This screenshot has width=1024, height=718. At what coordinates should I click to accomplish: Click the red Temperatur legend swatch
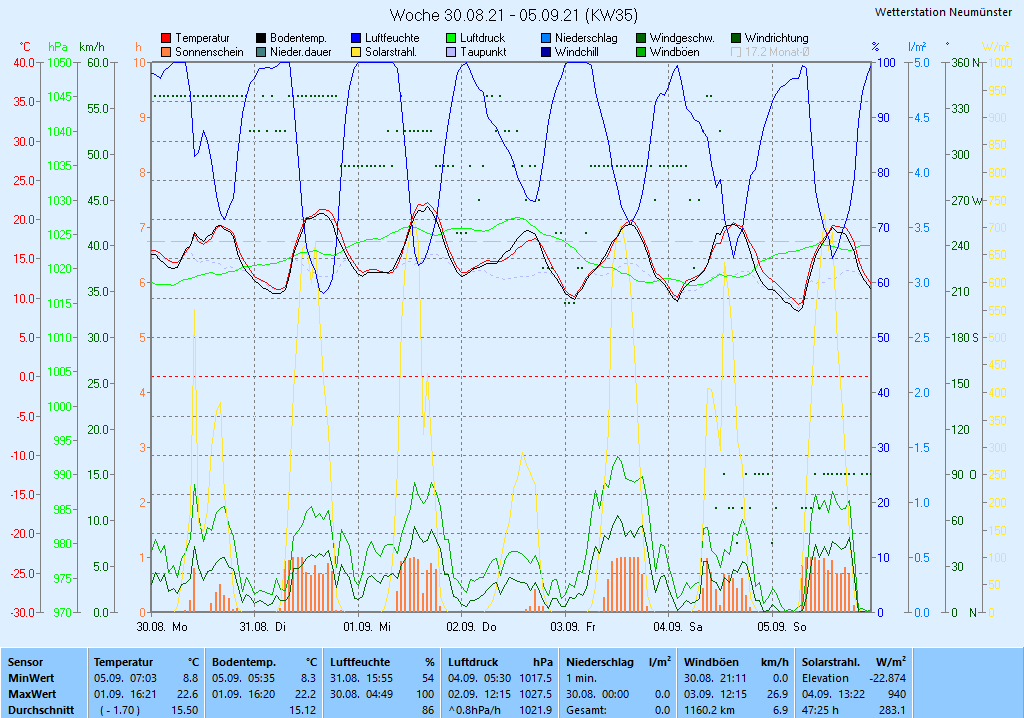[x=166, y=38]
